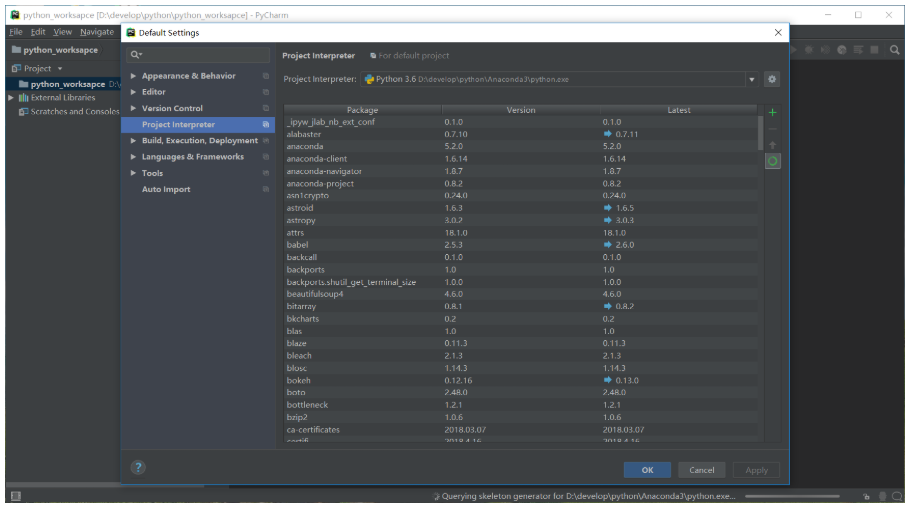Screen dimensions: 910x509
Task: Expand the Version Control settings node
Action: tap(133, 109)
